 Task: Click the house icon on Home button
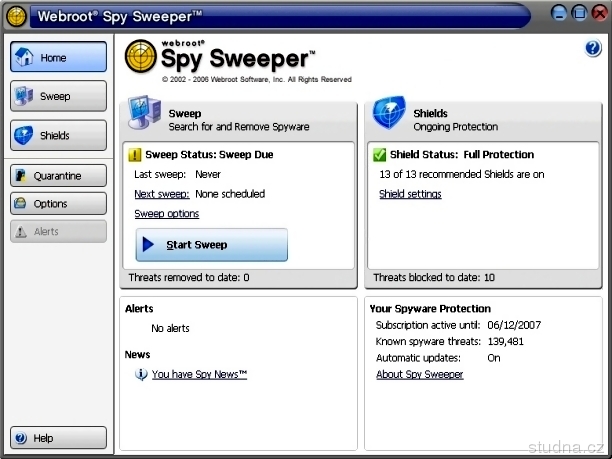tap(24, 57)
